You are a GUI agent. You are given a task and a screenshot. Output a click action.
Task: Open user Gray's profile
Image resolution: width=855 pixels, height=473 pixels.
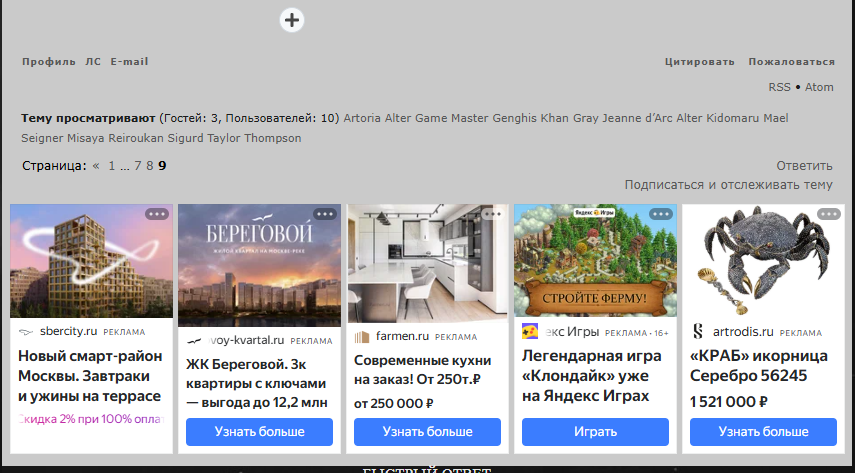pyautogui.click(x=586, y=118)
